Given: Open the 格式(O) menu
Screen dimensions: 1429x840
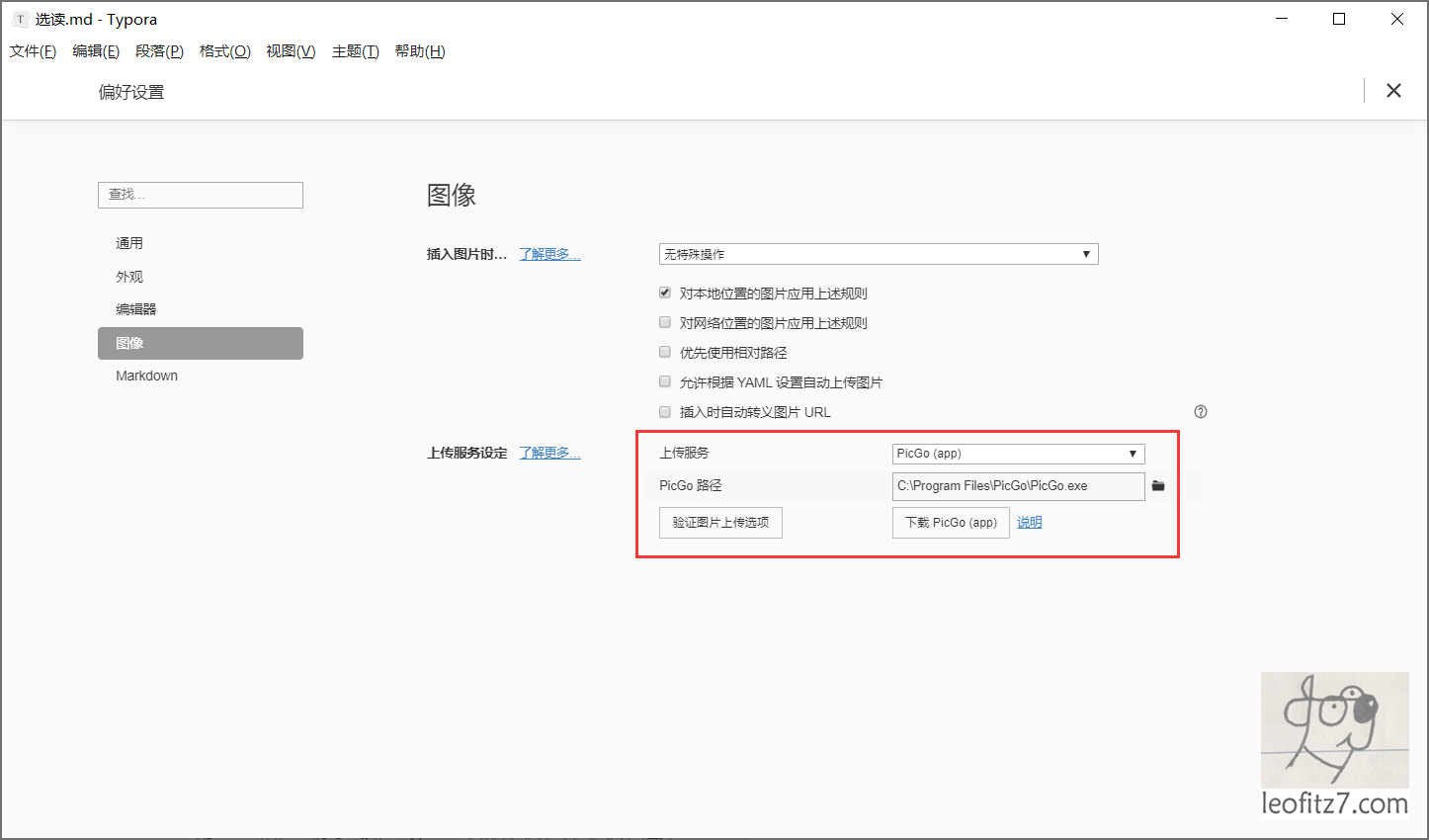Looking at the screenshot, I should pyautogui.click(x=224, y=50).
